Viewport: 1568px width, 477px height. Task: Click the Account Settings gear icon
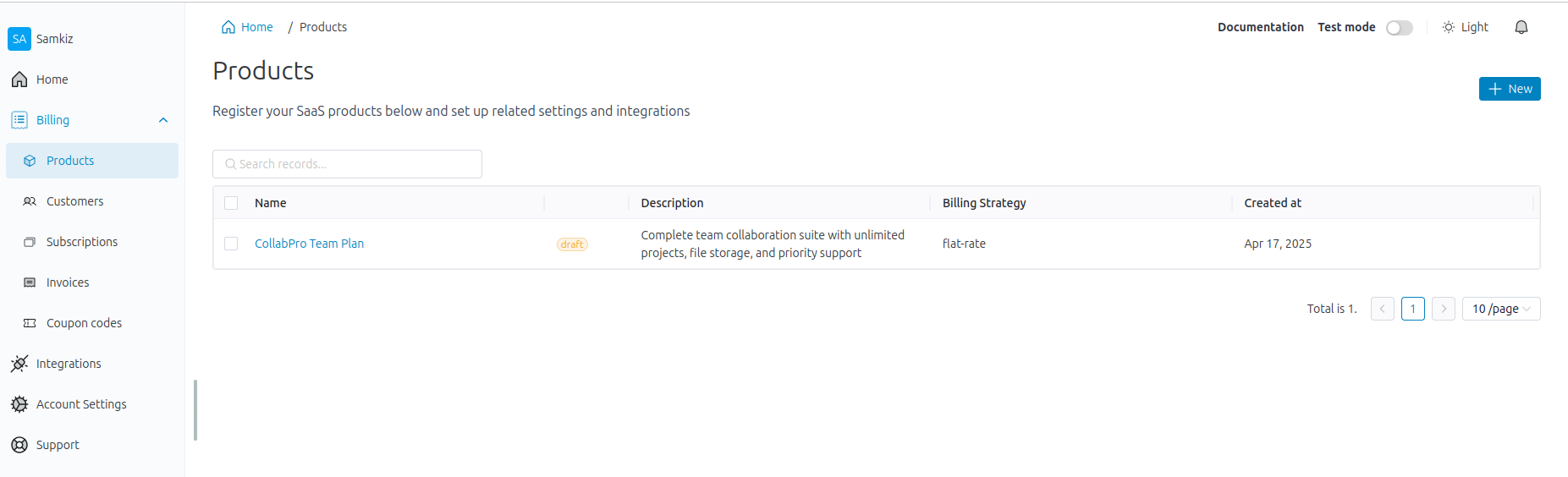coord(19,404)
